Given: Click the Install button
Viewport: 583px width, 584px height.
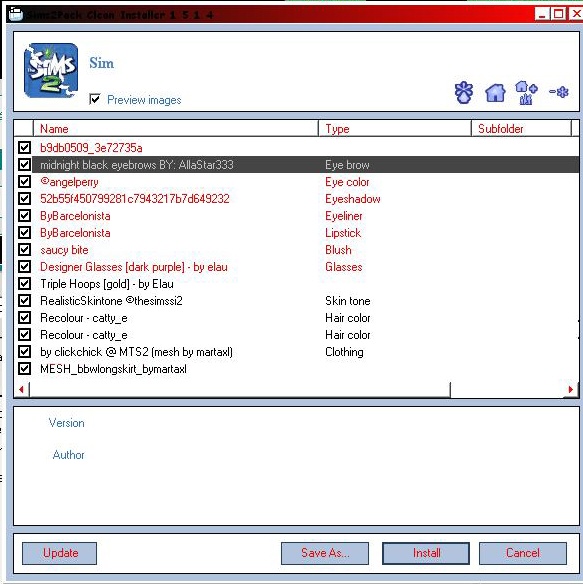Looking at the screenshot, I should pos(426,553).
